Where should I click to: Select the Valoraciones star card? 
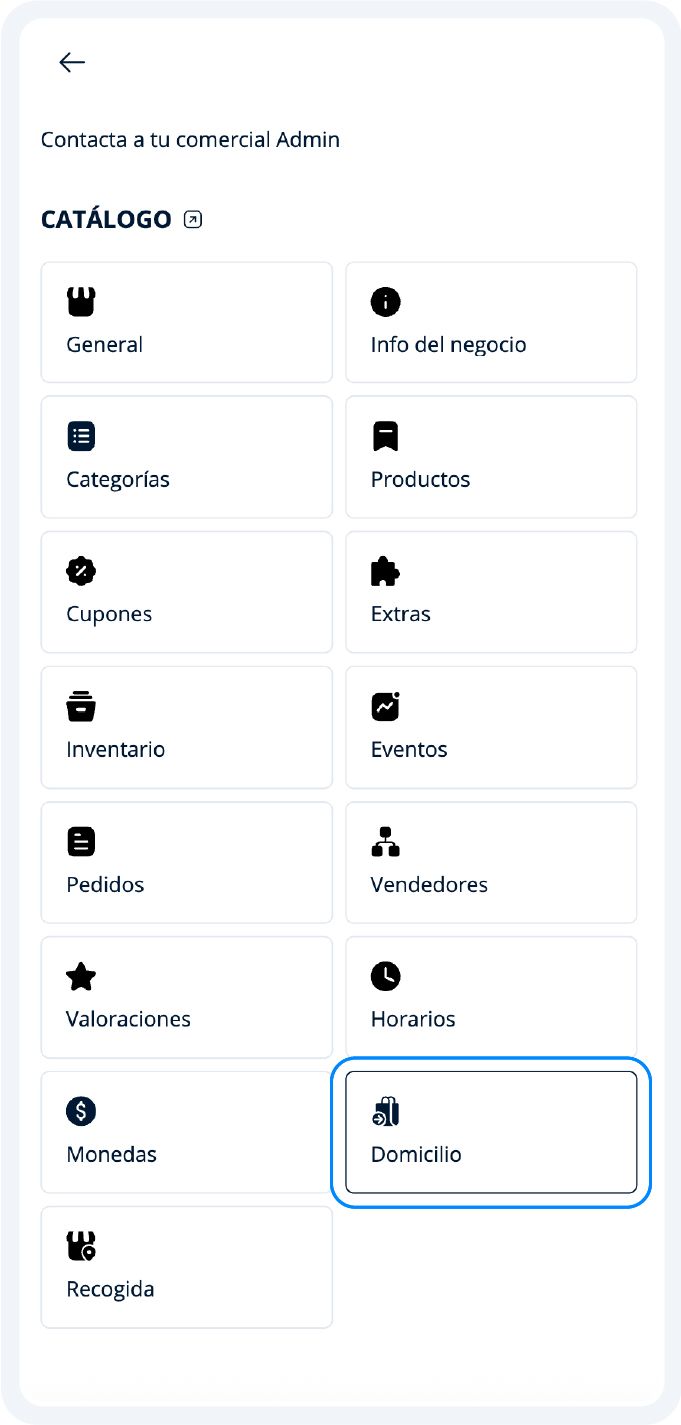[x=186, y=997]
